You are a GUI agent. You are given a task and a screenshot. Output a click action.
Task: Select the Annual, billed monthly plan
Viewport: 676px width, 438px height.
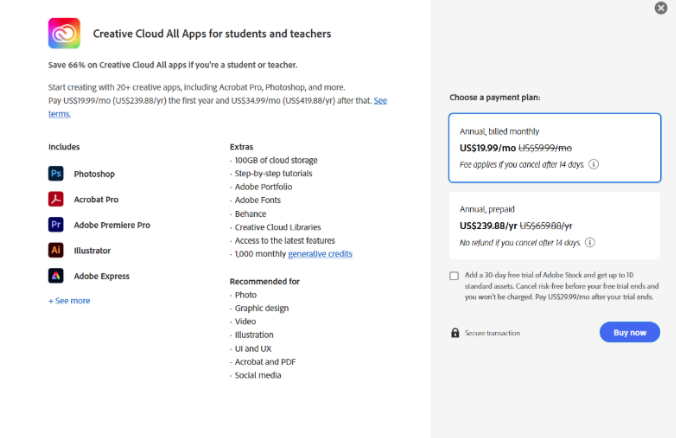click(x=554, y=148)
